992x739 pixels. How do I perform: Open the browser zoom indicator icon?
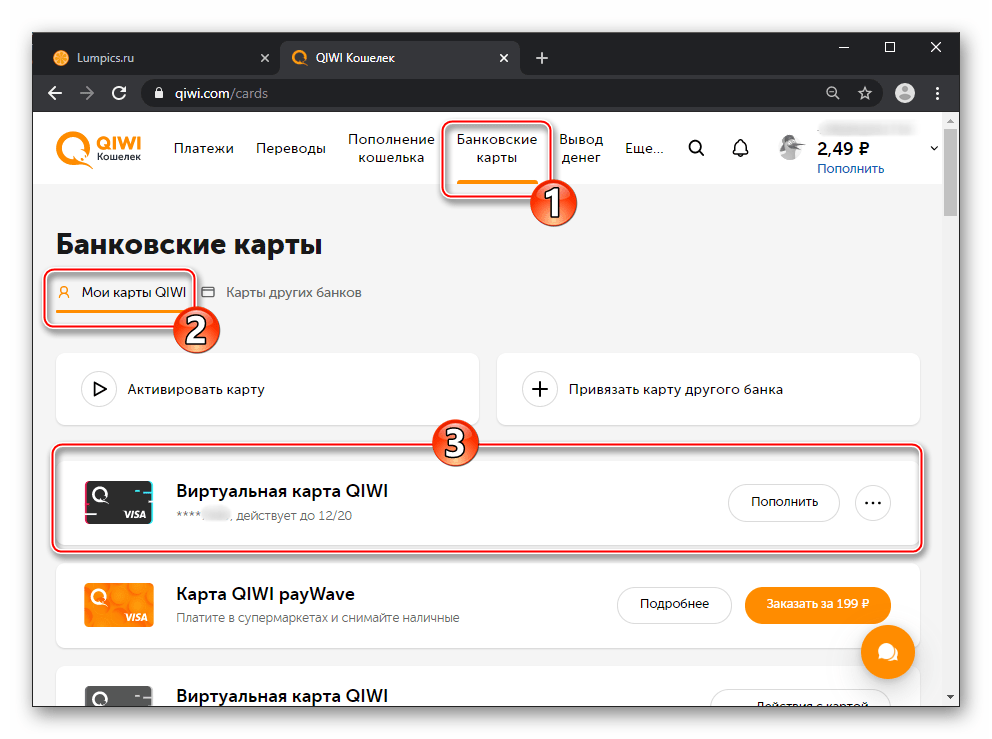point(833,94)
